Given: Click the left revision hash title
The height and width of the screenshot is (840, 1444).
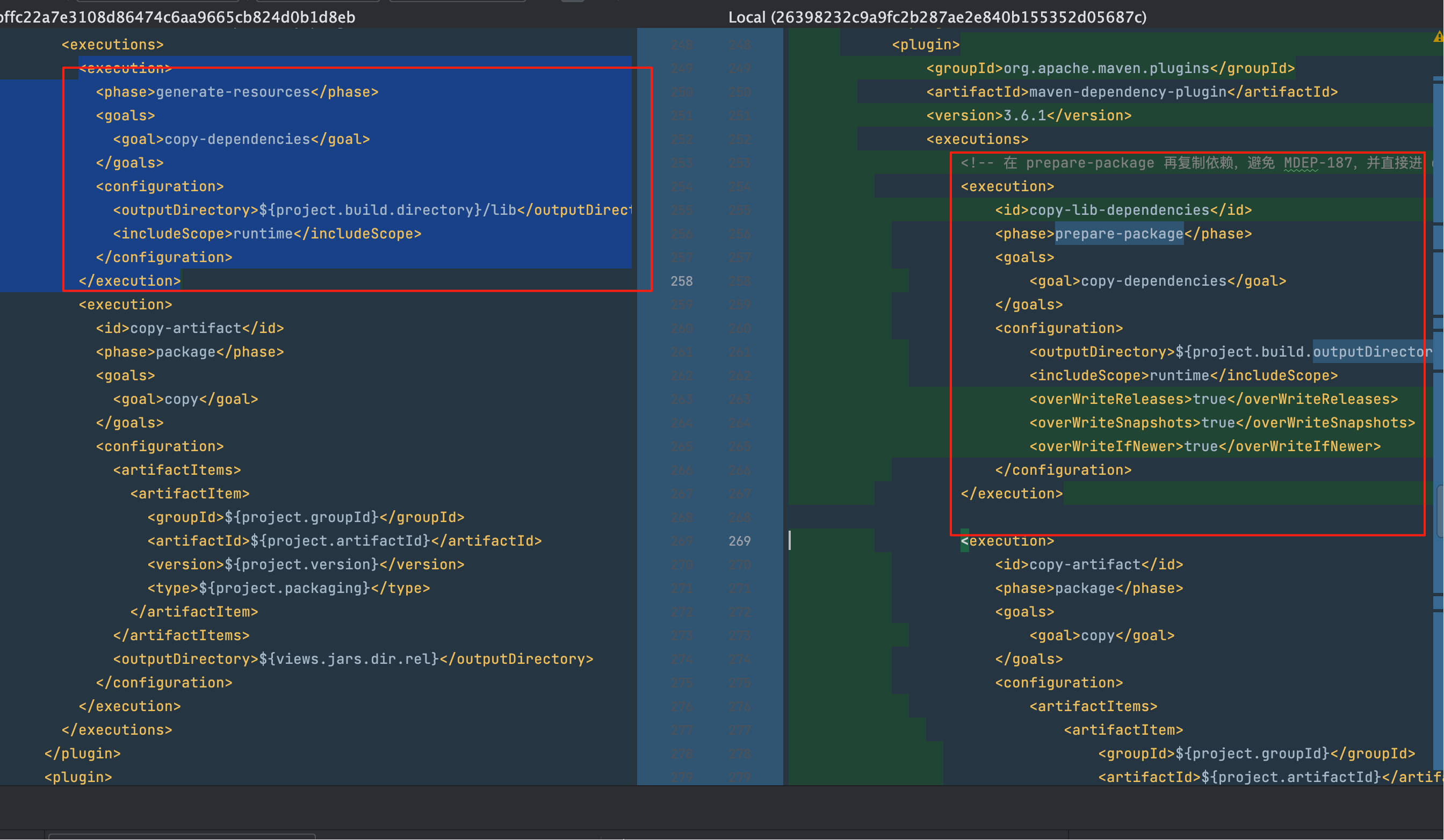Looking at the screenshot, I should [x=178, y=17].
